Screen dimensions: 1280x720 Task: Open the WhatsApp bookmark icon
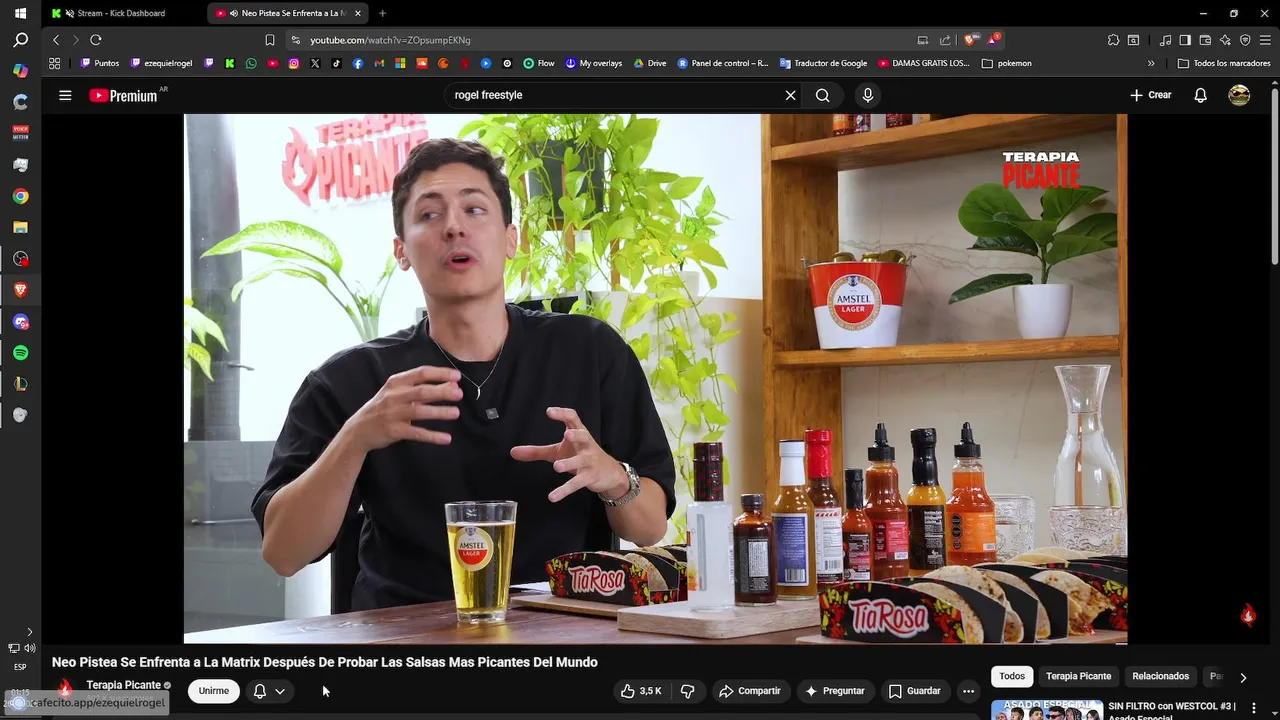tap(251, 63)
